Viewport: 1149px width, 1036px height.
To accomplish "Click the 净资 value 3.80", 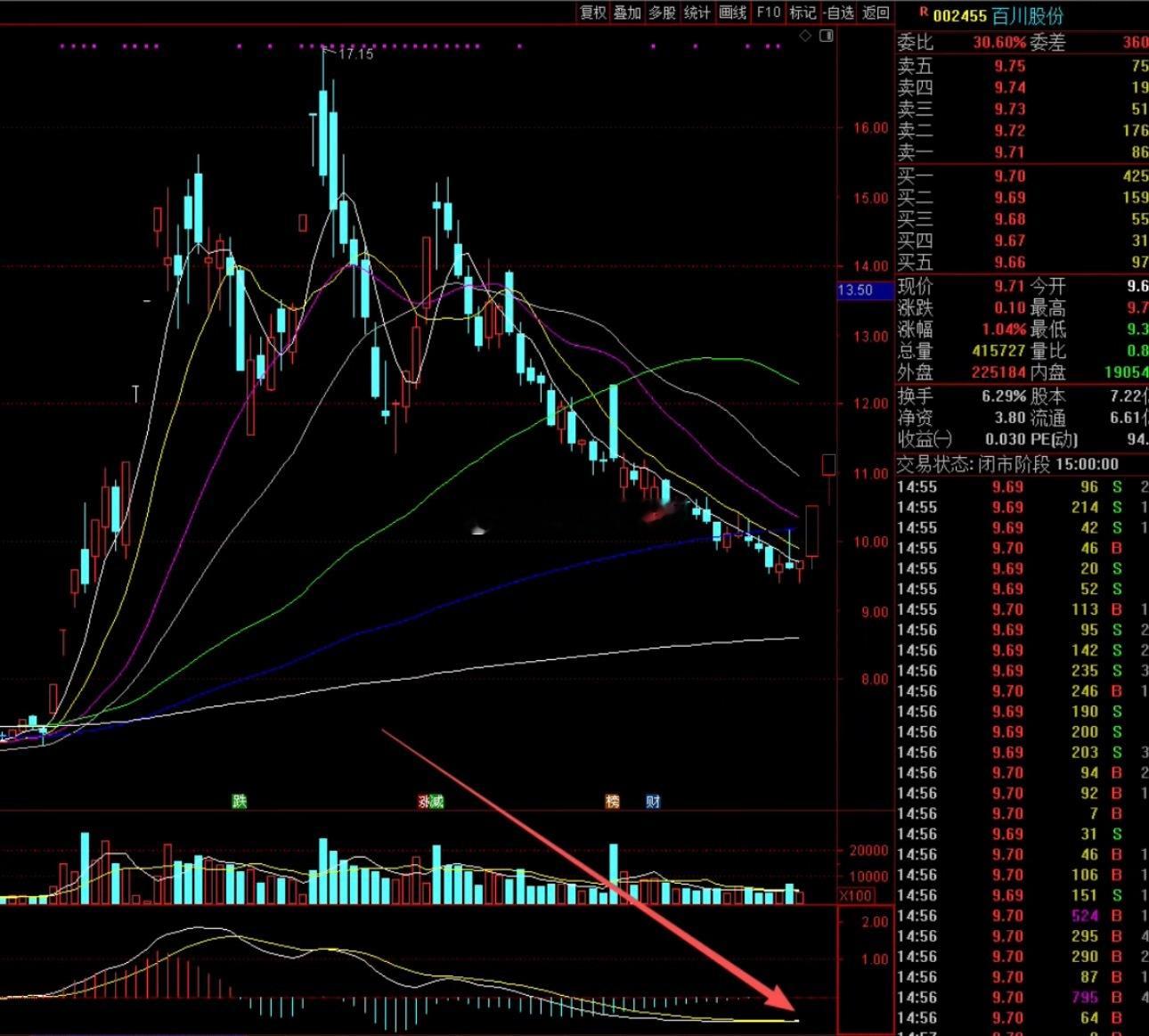I will [1010, 417].
